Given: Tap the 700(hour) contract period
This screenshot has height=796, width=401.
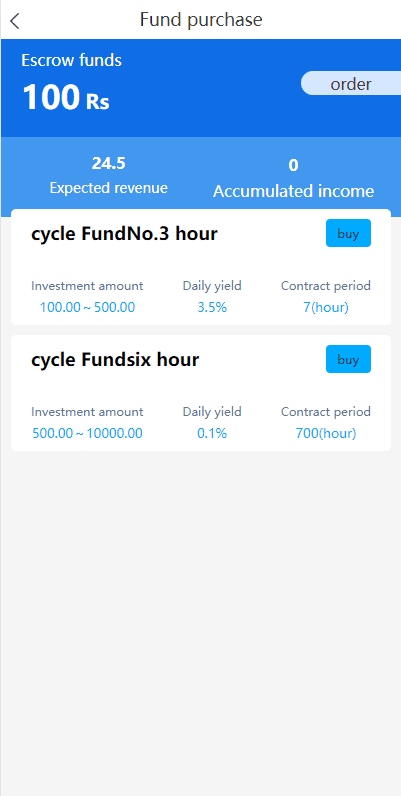Looking at the screenshot, I should pos(326,434).
